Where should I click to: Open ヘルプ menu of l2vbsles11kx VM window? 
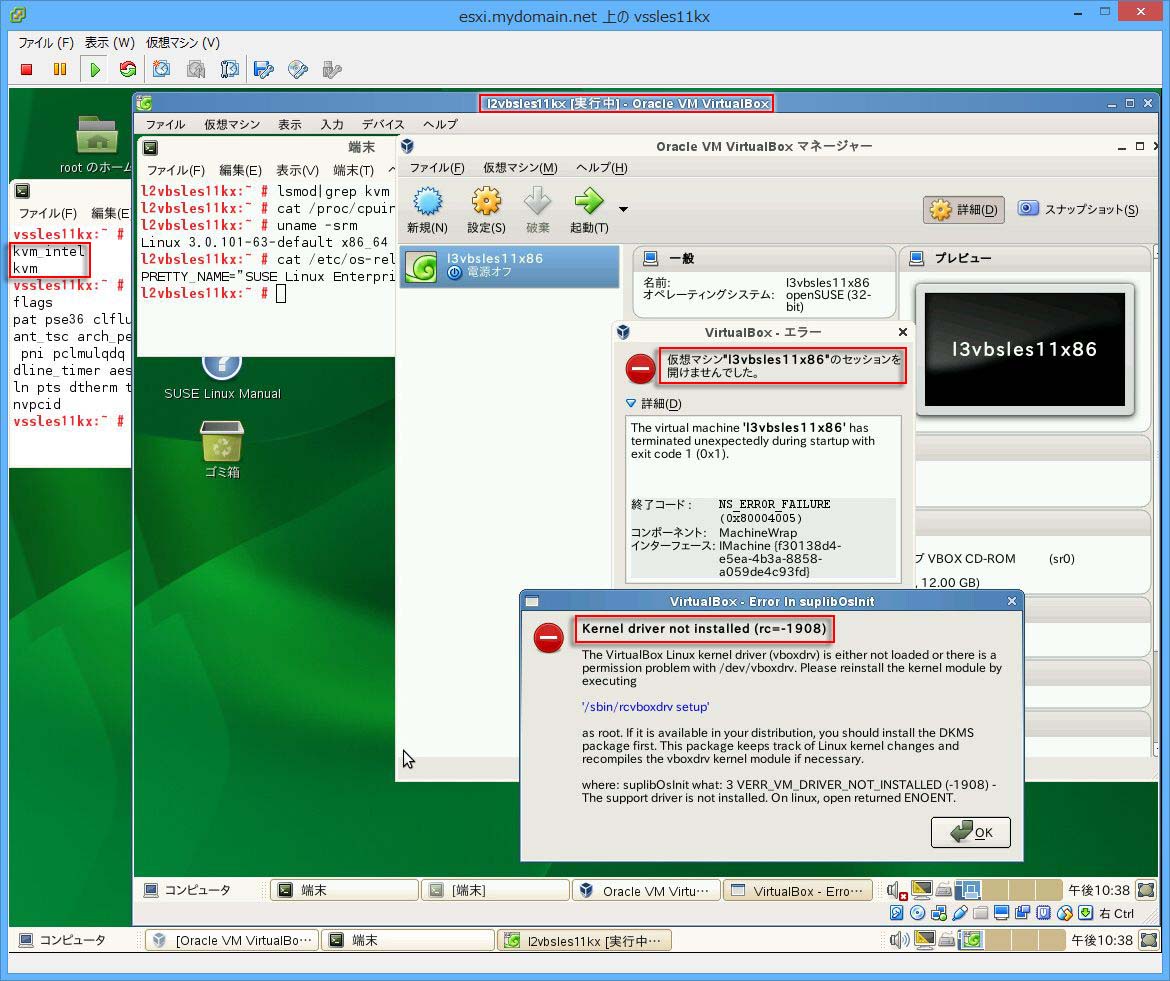(440, 125)
